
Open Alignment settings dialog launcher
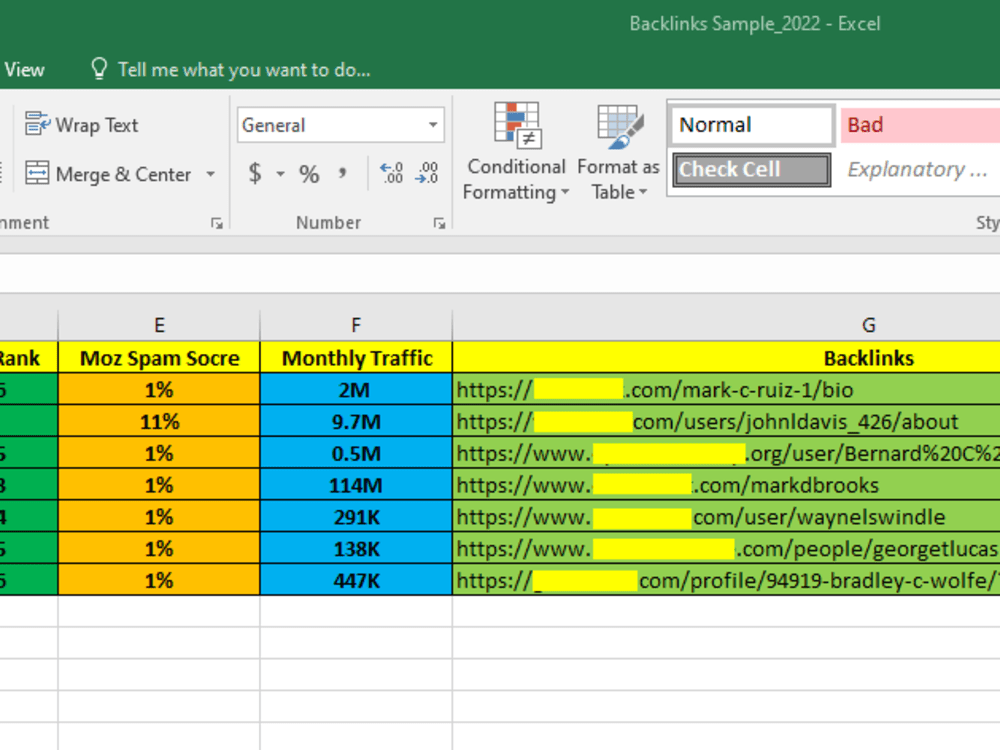[217, 223]
